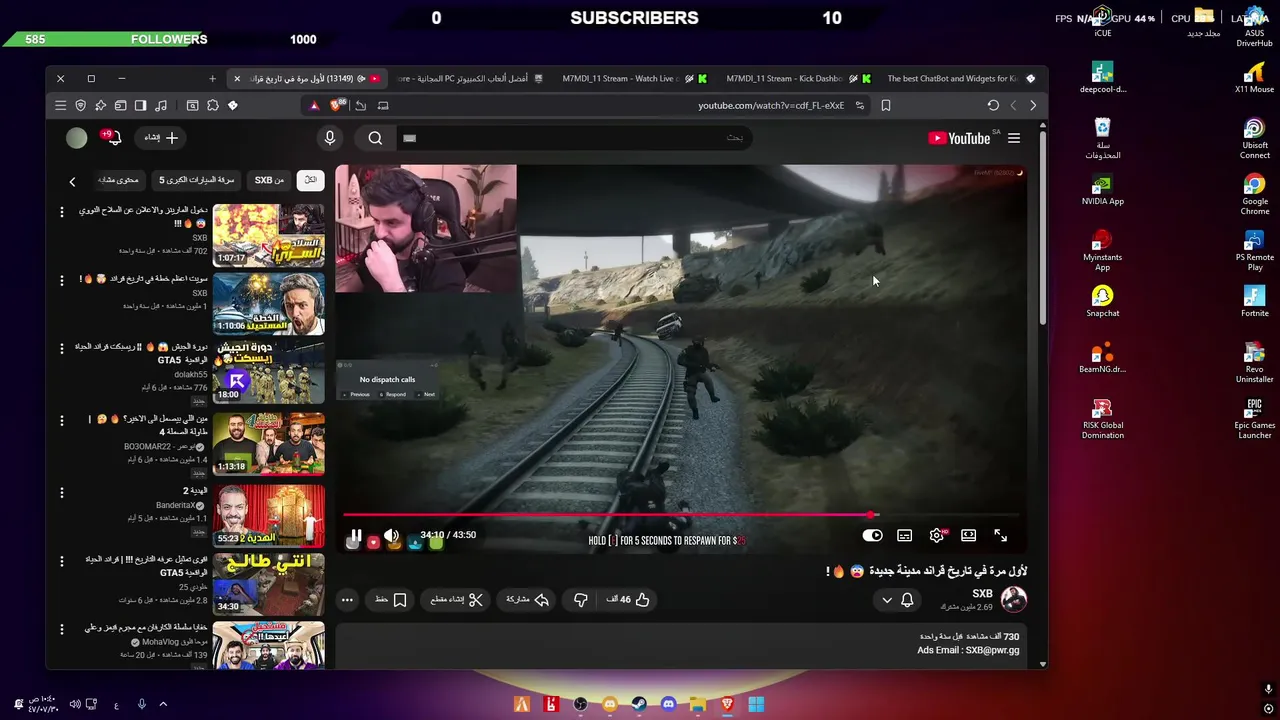Select the Grand Theft Auto 5 chip

(197, 180)
